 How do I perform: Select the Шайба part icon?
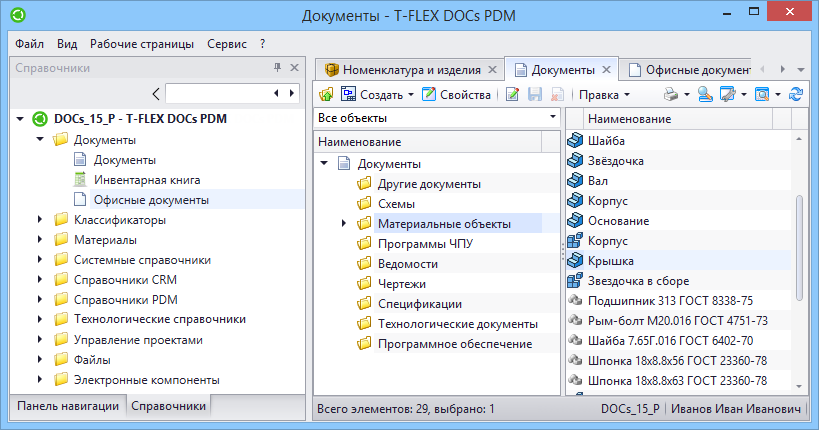pos(575,140)
